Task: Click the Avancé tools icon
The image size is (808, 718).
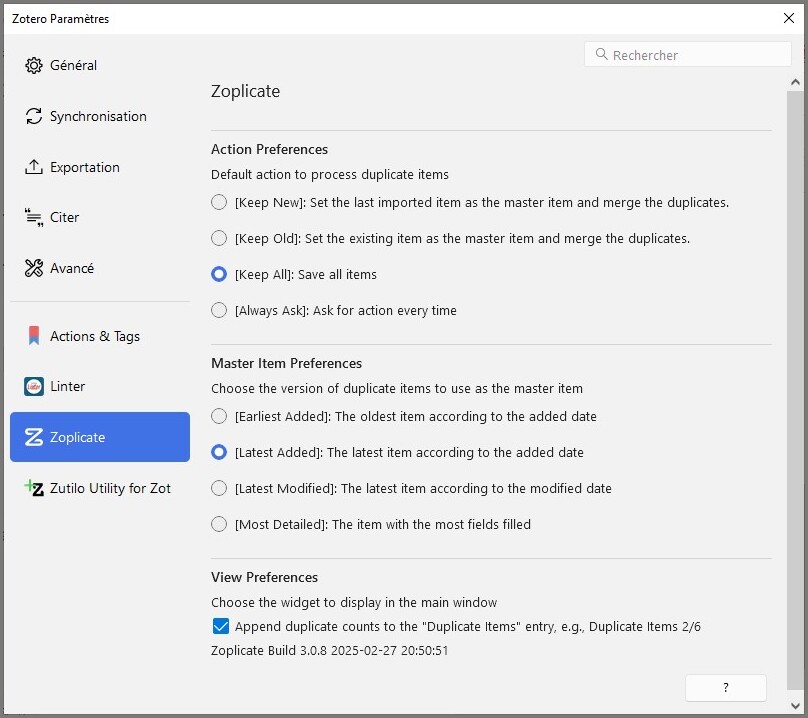Action: 34,268
